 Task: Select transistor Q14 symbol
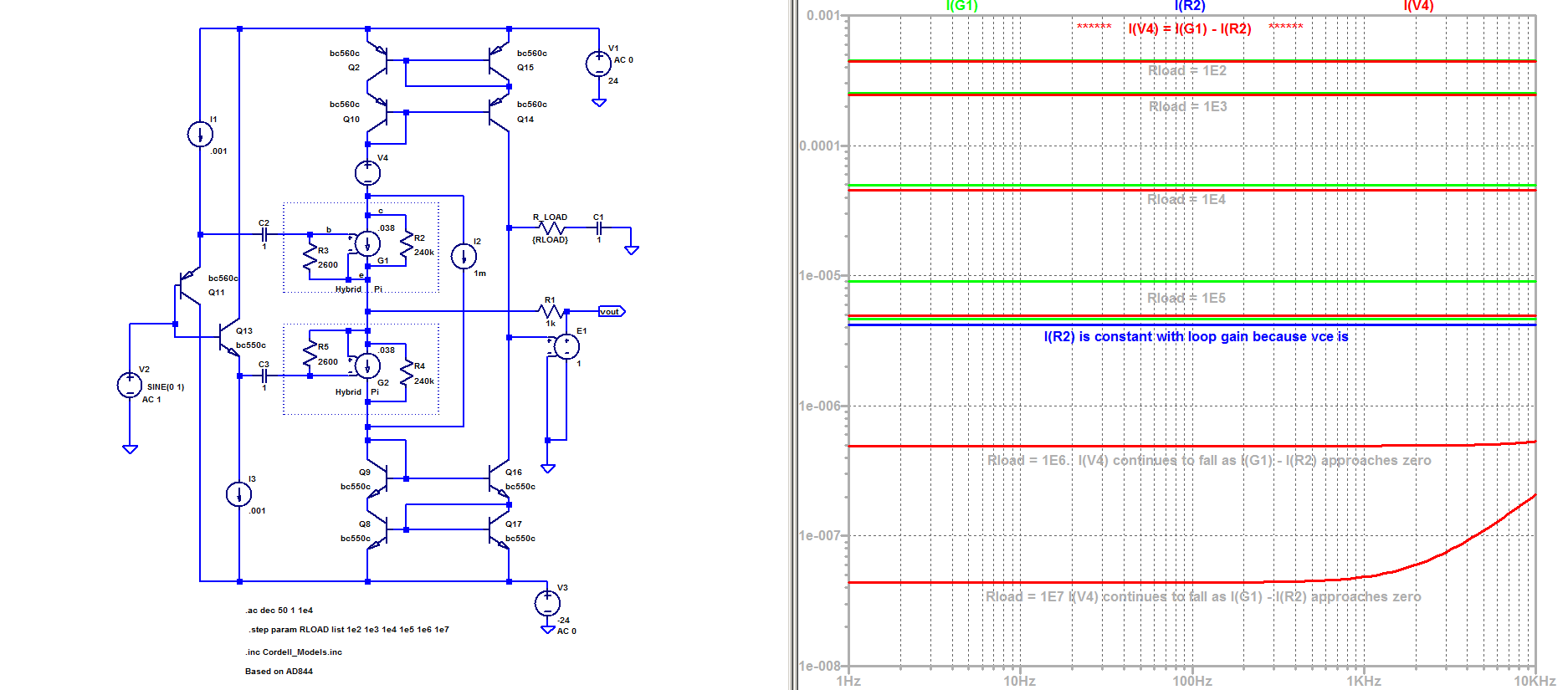point(499,112)
